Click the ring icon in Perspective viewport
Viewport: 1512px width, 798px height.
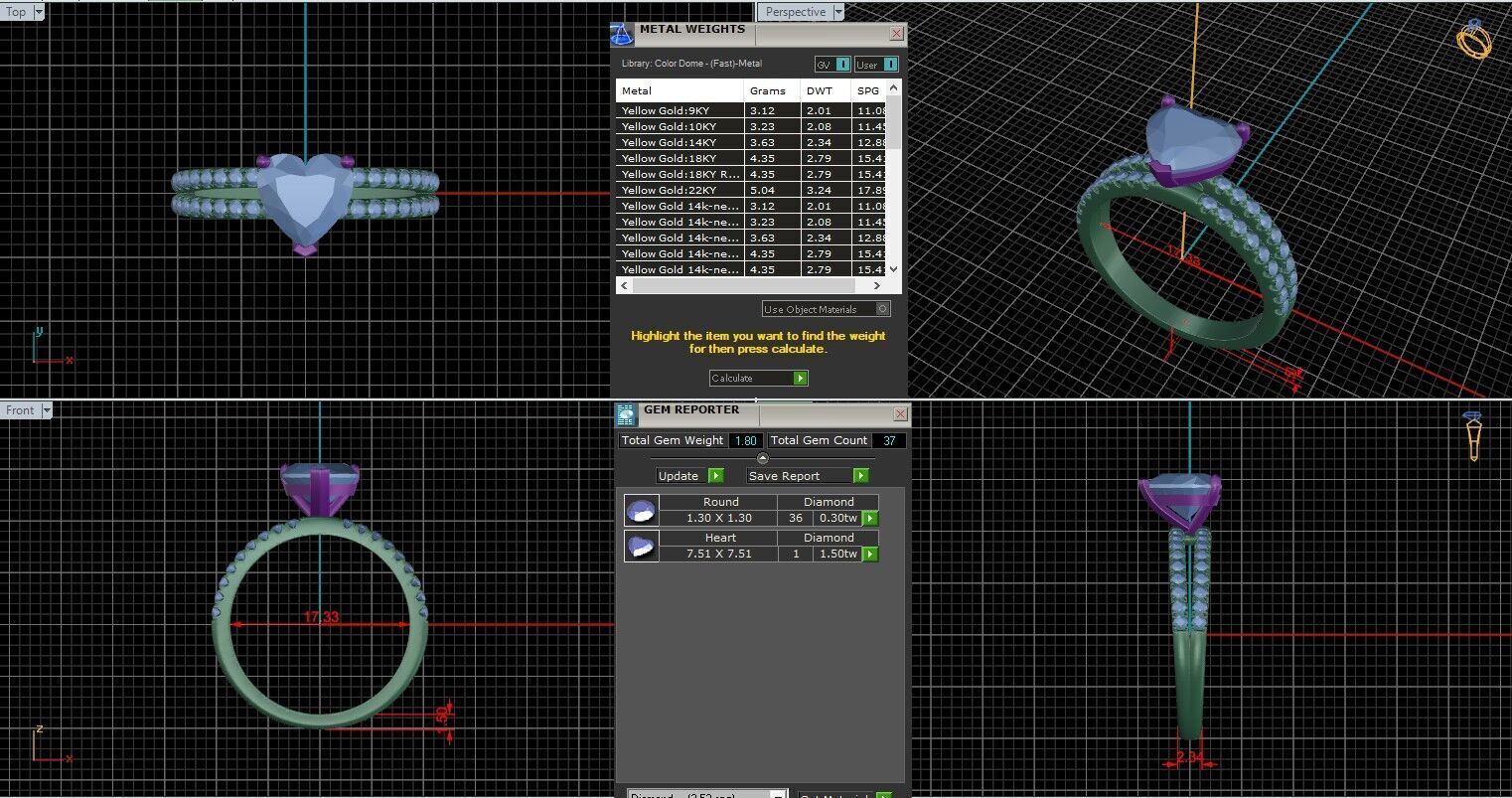1474,39
